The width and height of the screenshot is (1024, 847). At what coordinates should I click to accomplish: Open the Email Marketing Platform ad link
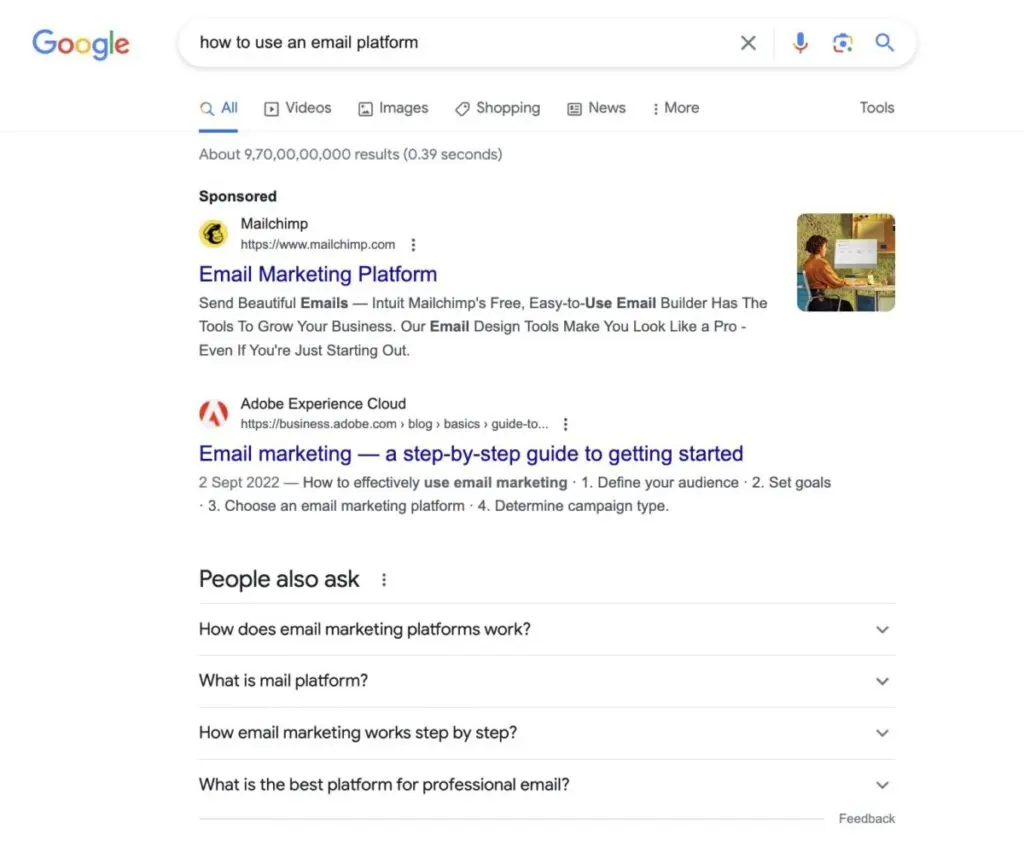tap(317, 273)
